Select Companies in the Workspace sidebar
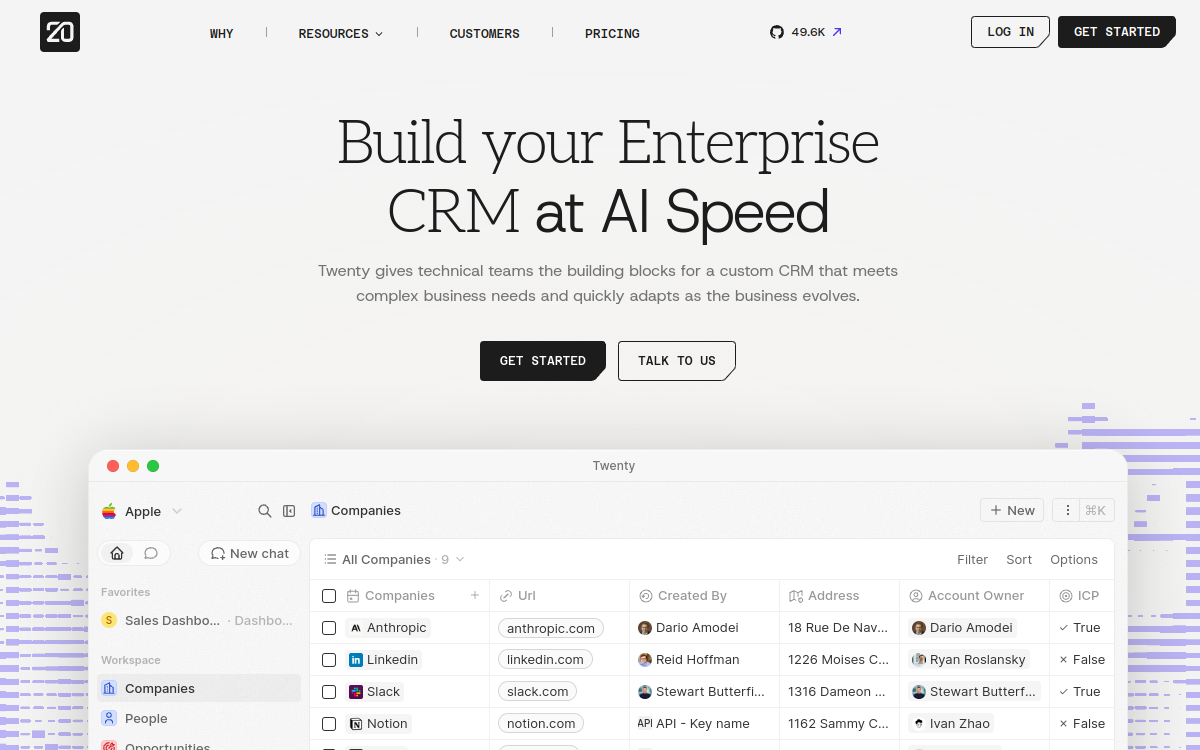This screenshot has height=750, width=1200. point(199,688)
